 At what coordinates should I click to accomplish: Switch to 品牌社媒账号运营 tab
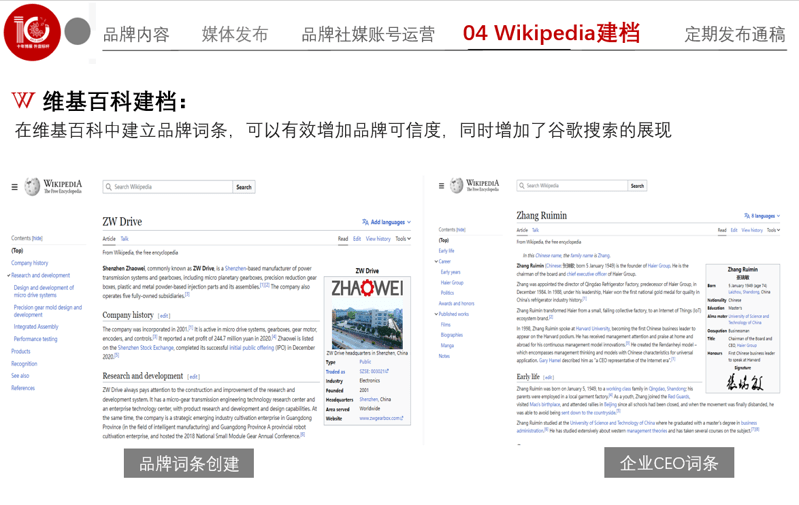(368, 34)
